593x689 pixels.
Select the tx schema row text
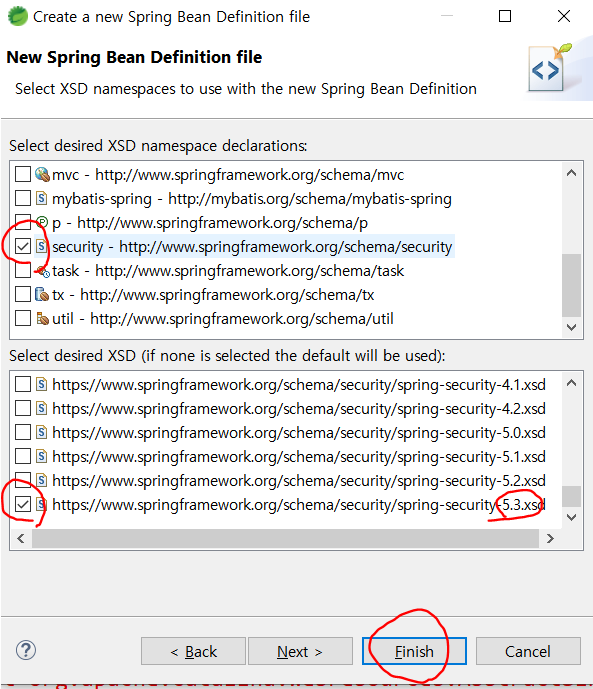click(213, 294)
